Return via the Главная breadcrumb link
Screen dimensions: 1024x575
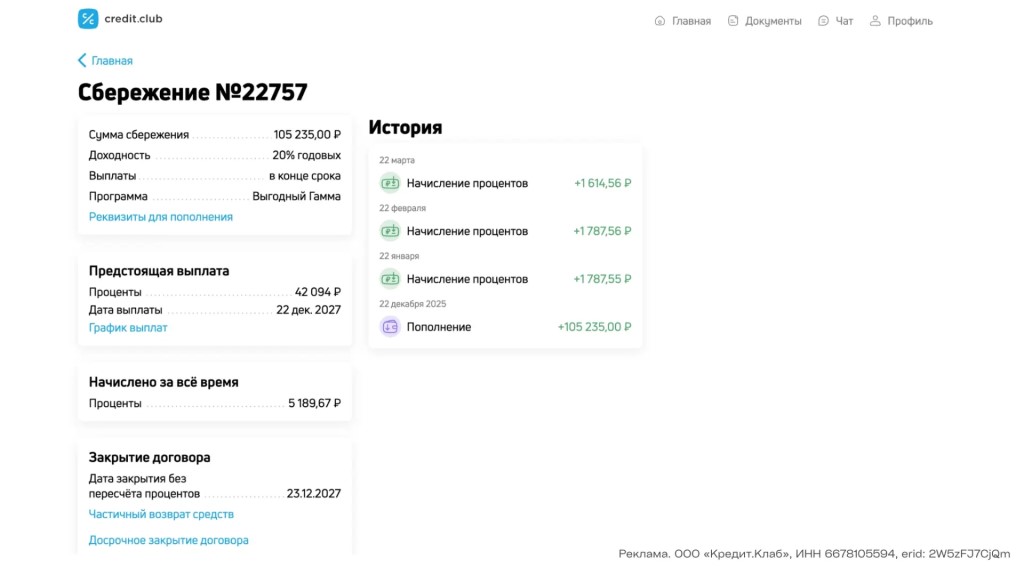[112, 61]
